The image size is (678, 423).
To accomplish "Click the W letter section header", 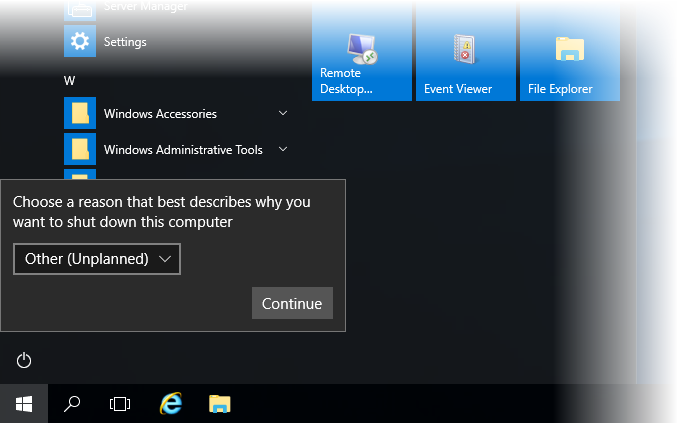I will (x=69, y=80).
